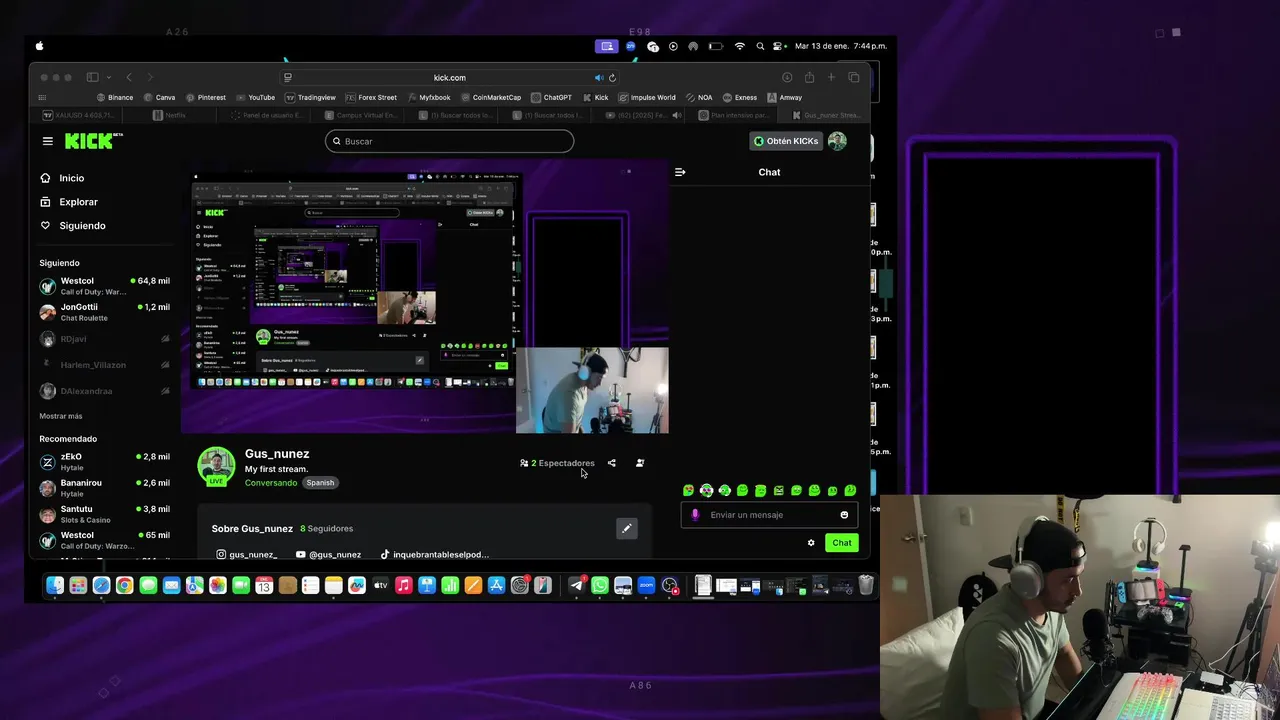
Task: Pick the first green emote above message box
Action: click(688, 490)
